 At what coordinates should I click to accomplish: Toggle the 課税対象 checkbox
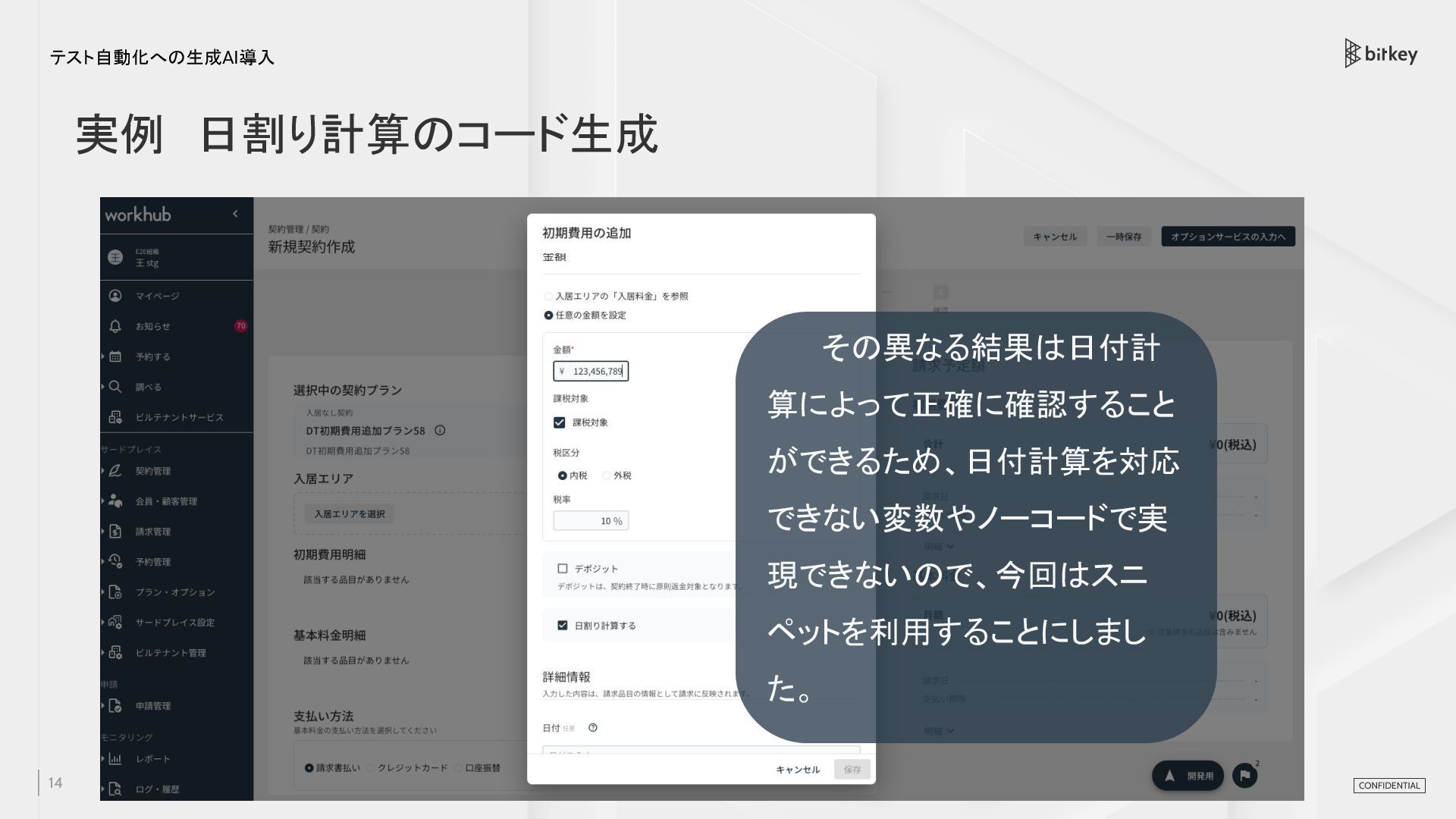point(560,422)
